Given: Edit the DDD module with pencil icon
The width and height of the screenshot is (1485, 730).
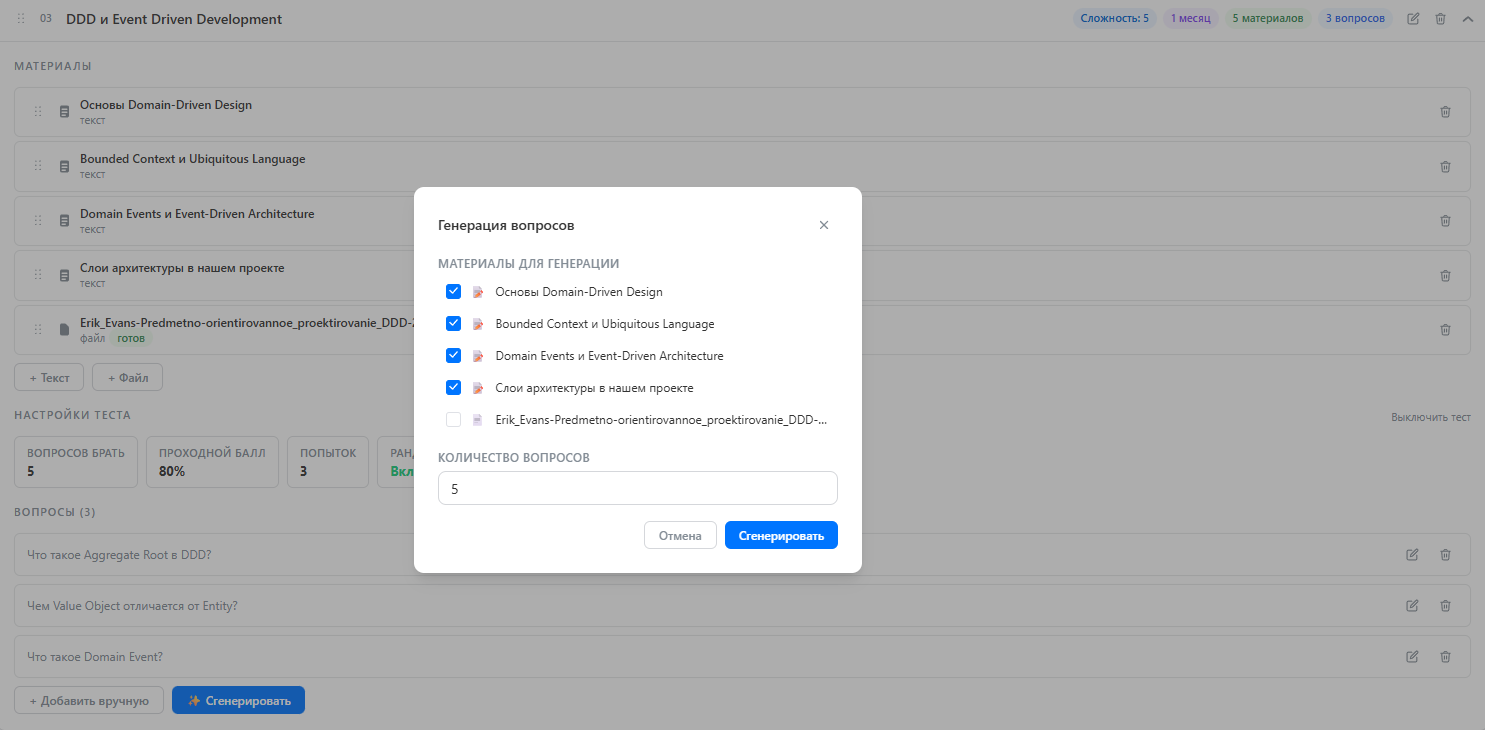Looking at the screenshot, I should pos(1413,19).
